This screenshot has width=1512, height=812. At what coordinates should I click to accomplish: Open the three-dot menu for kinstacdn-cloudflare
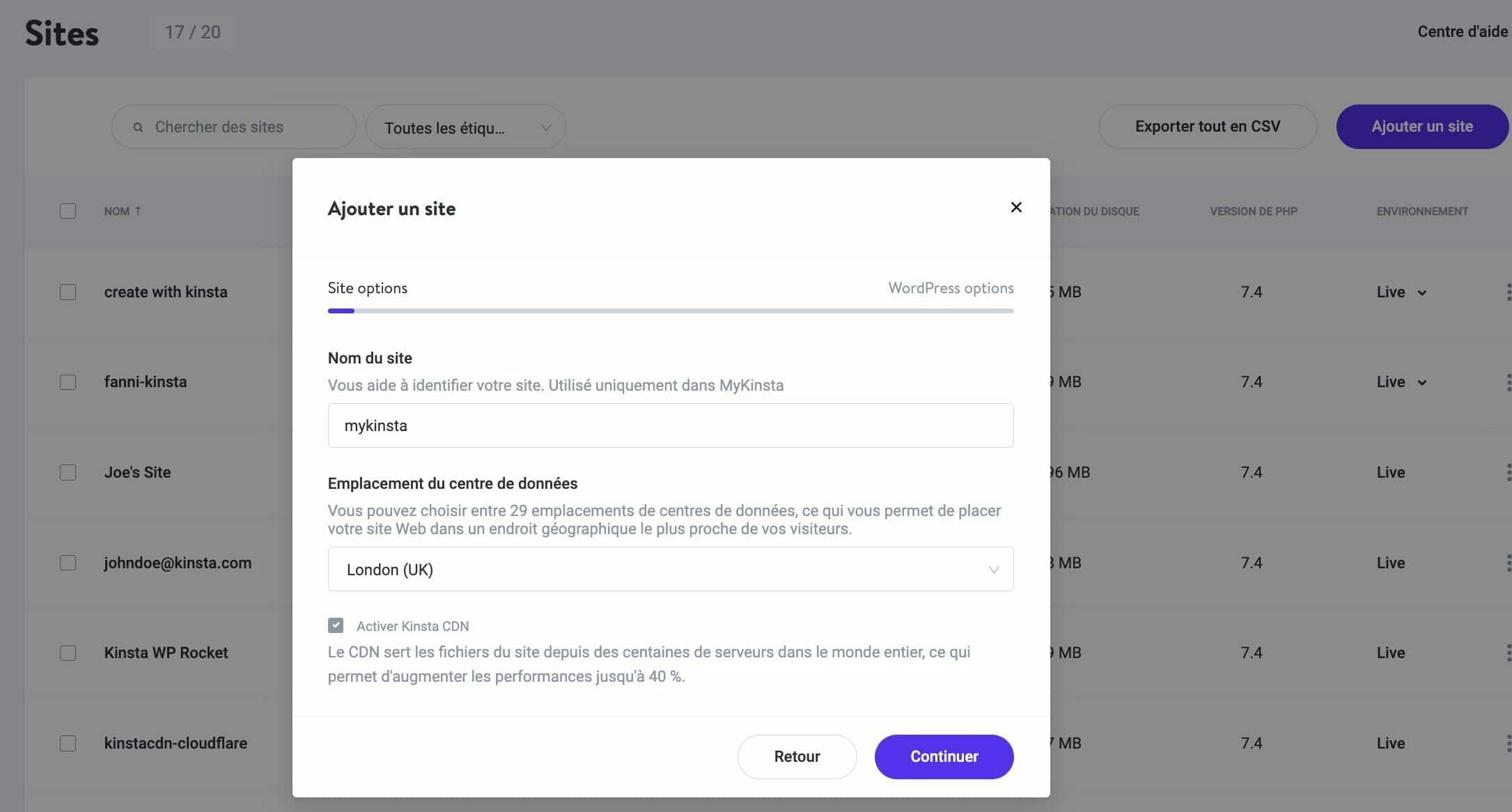(1508, 743)
